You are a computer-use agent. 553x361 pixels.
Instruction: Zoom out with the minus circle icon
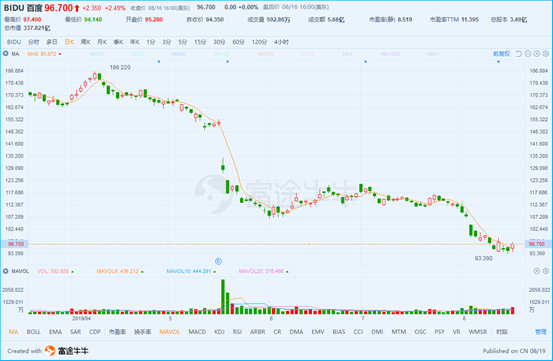point(528,54)
